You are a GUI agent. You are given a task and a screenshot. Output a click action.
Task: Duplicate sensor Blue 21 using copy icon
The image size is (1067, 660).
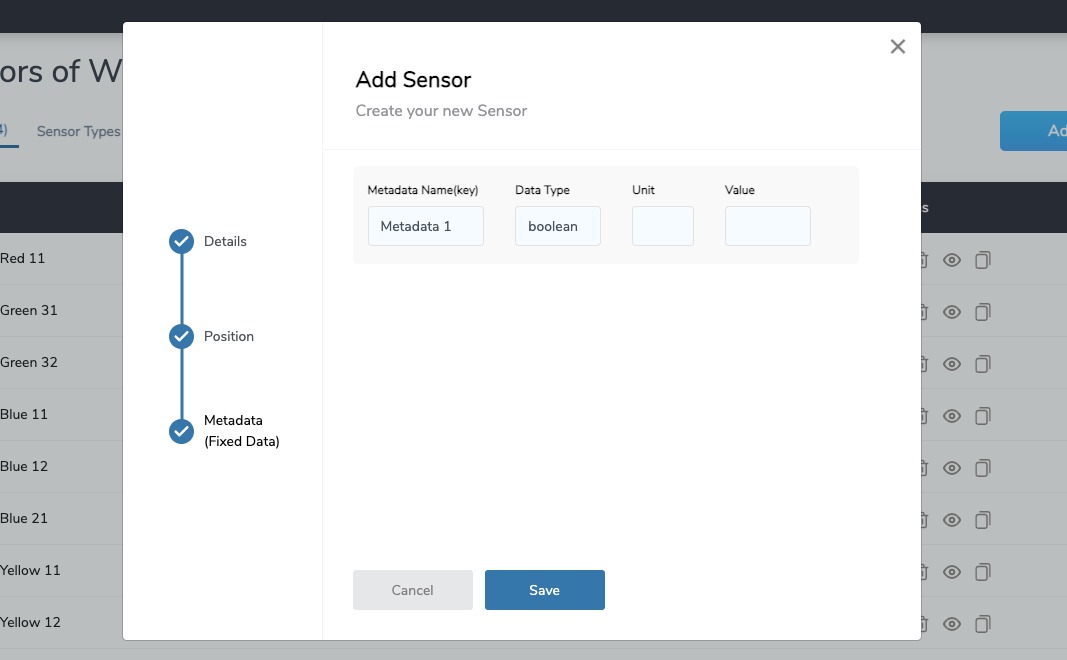[x=983, y=519]
